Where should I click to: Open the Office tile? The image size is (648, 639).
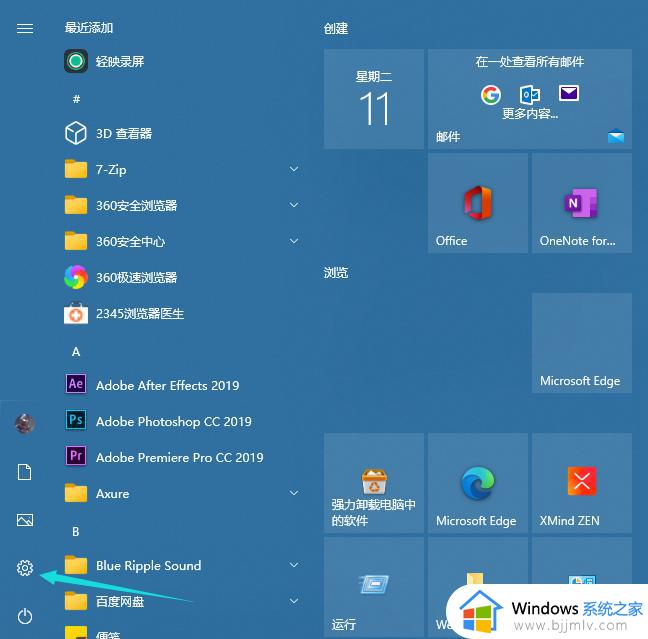[478, 203]
